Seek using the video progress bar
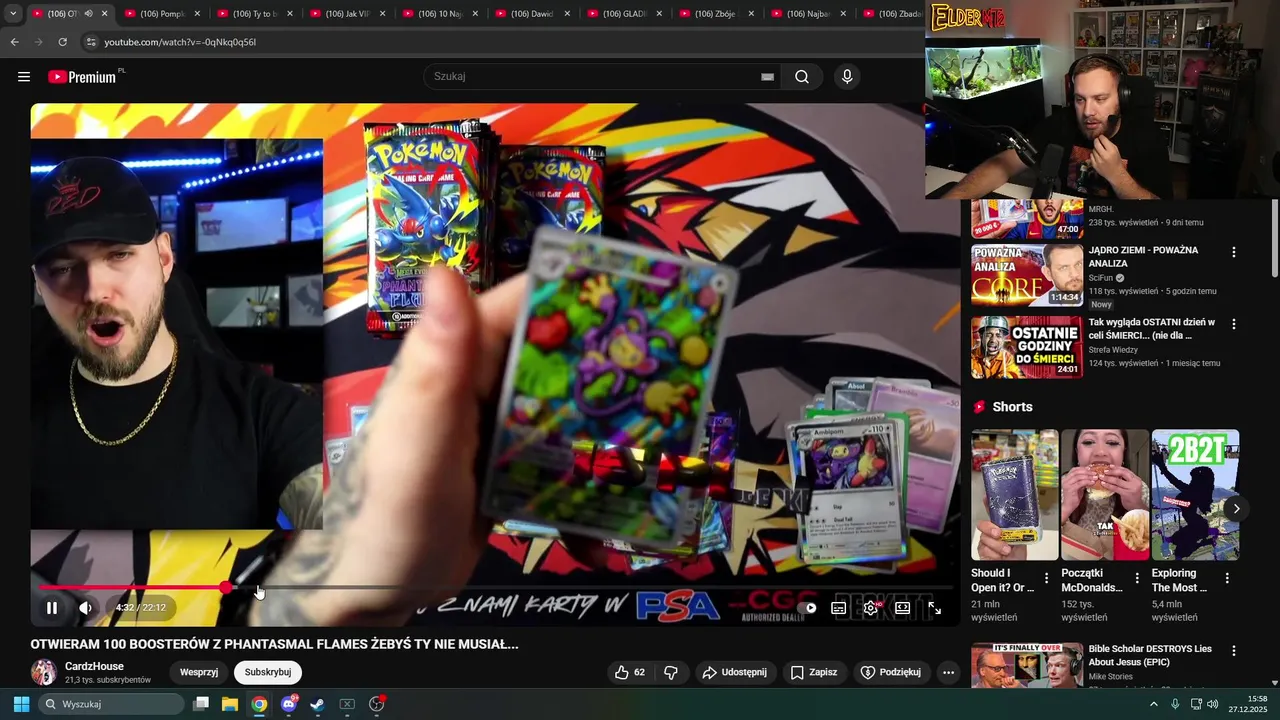The image size is (1280, 720). point(495,587)
